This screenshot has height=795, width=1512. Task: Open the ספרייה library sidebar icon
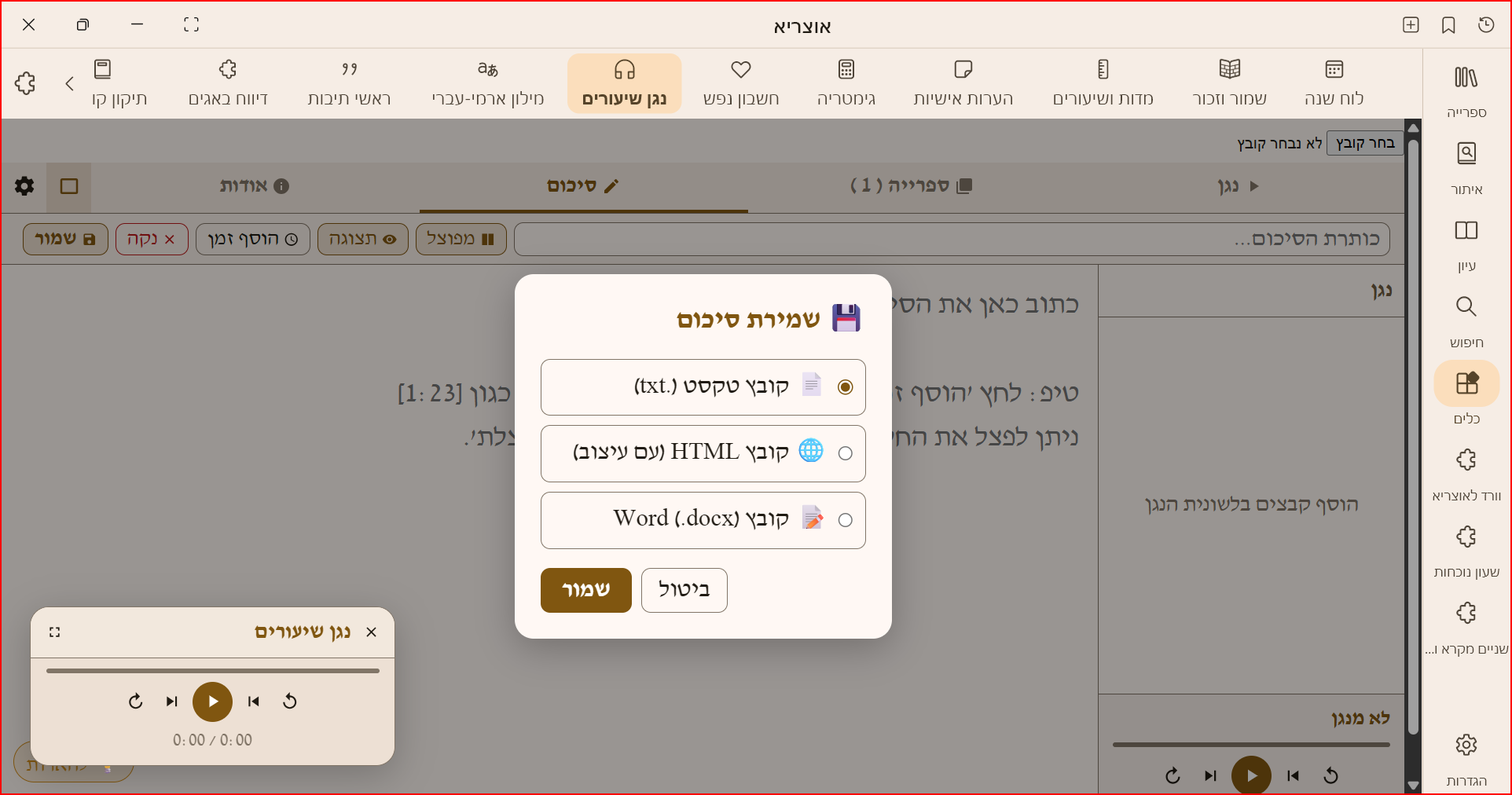tap(1466, 91)
